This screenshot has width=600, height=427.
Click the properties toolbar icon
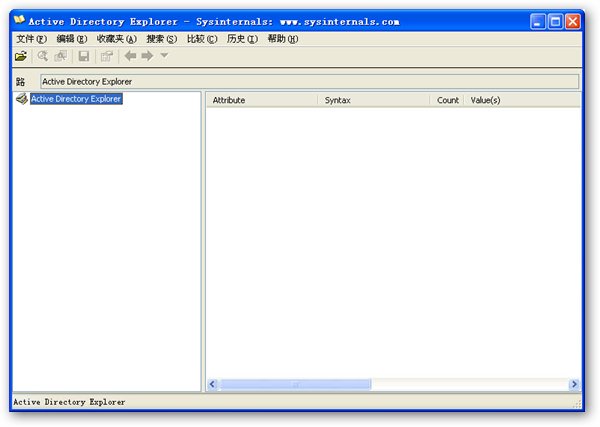coord(107,56)
